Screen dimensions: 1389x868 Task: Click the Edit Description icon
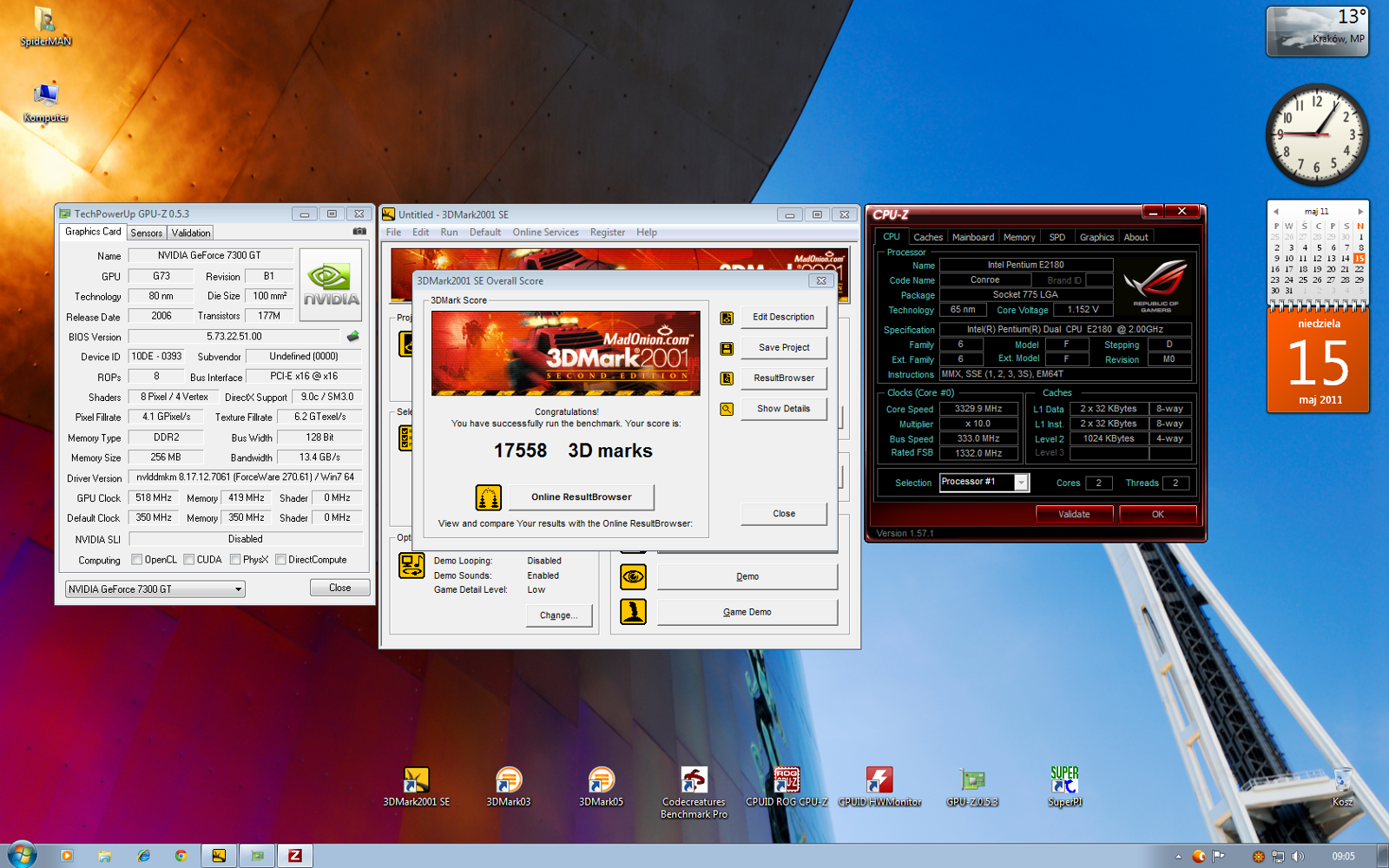[727, 318]
